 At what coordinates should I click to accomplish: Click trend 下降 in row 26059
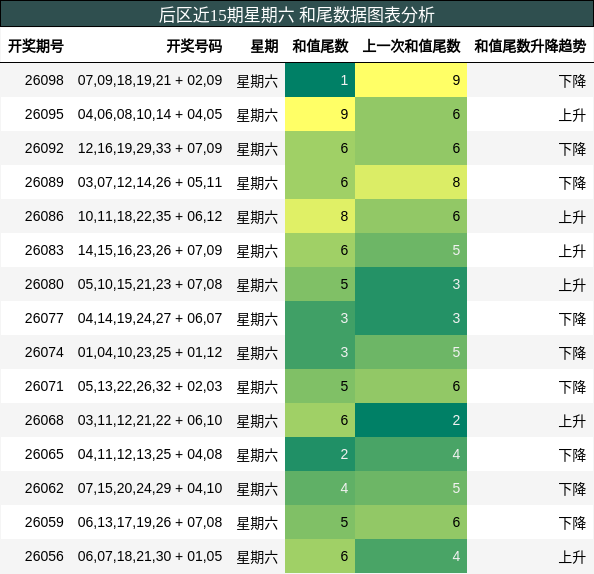(x=572, y=523)
